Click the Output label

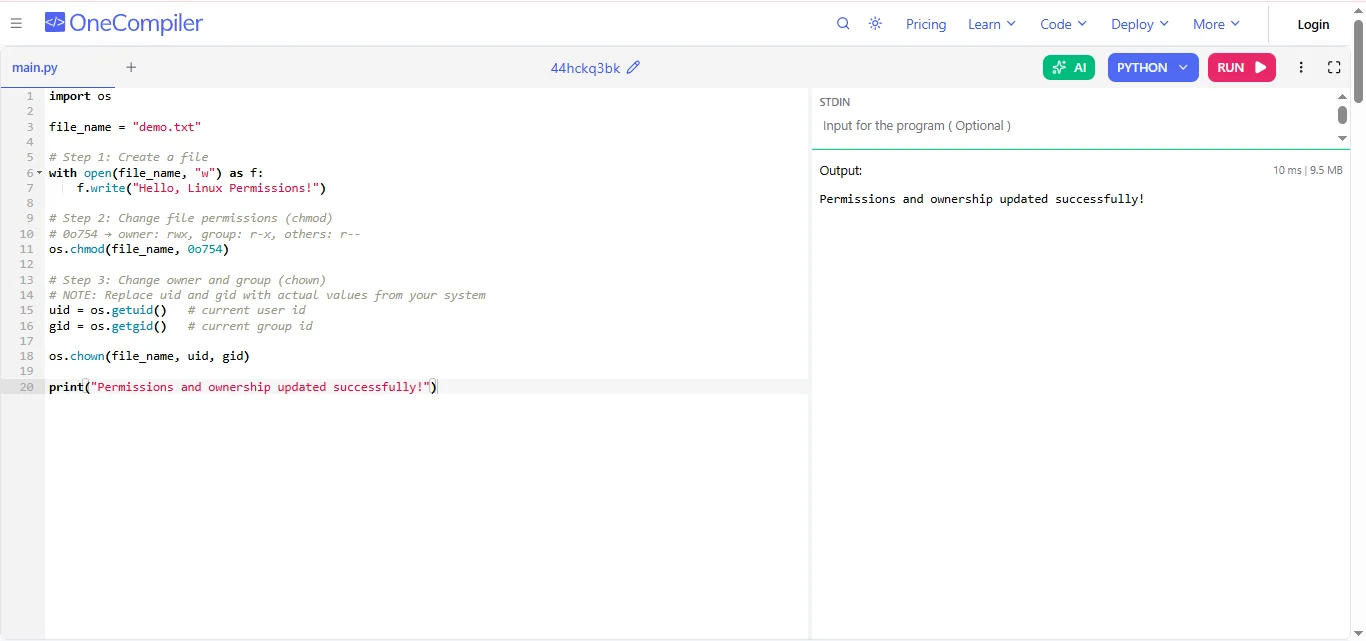pos(840,171)
